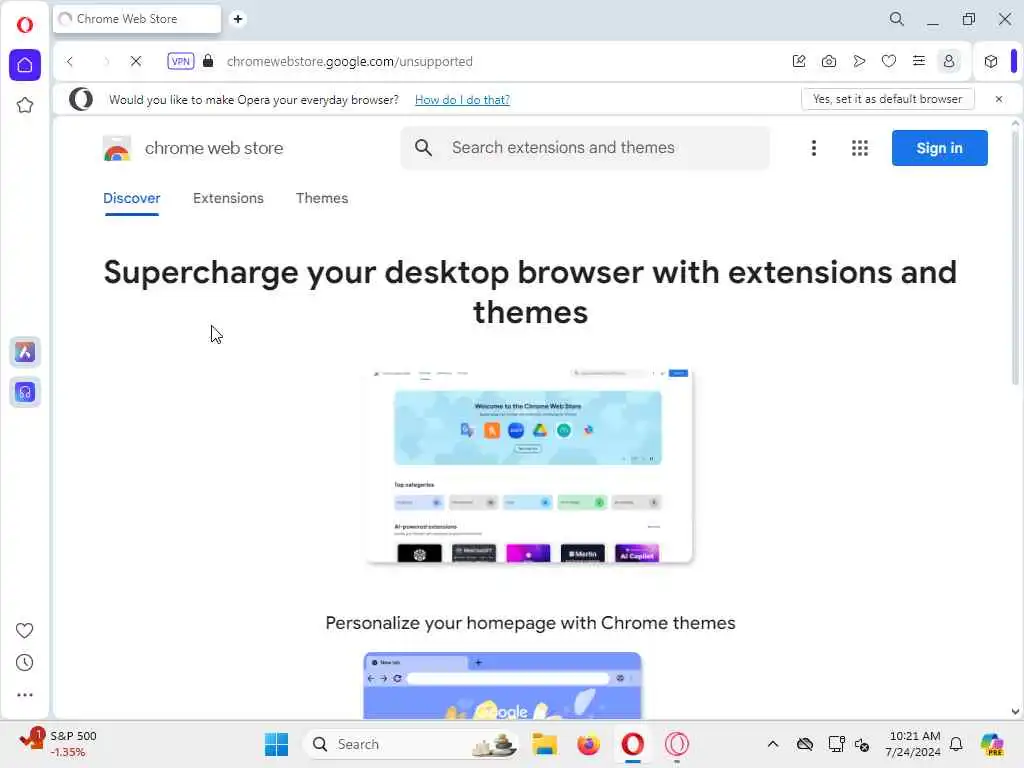Open the profile account icon in toolbar

[949, 61]
